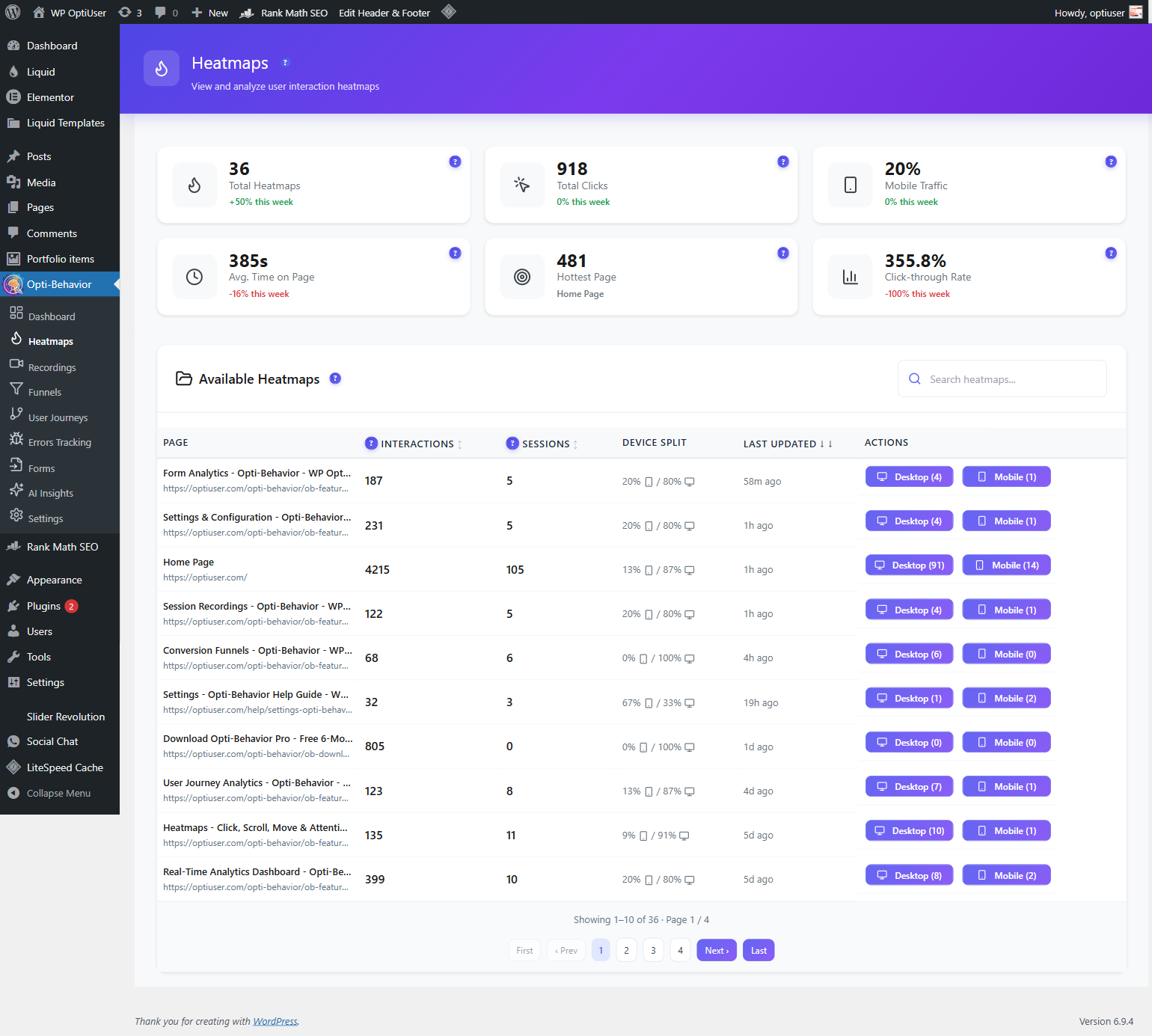Image resolution: width=1152 pixels, height=1036 pixels.
Task: Open the INTERACTIONS column help bubble
Action: (x=371, y=443)
